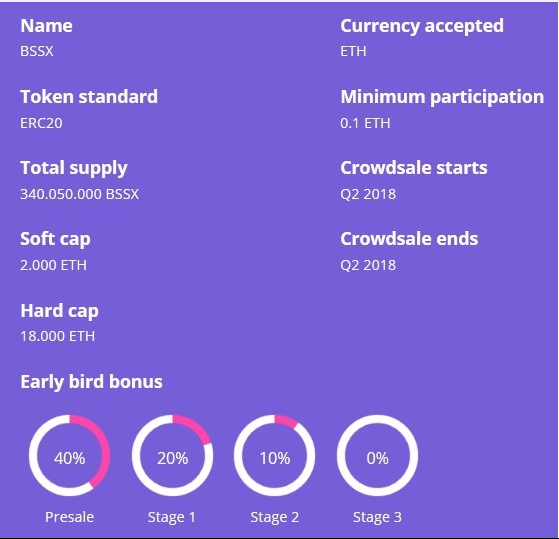Viewport: 559px width, 539px height.
Task: Click the Early bird bonus heading
Action: [x=91, y=382]
